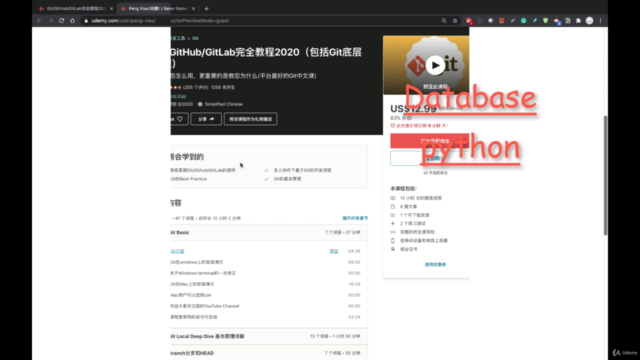640x360 pixels.
Task: Click the gift this course button
Action: (x=251, y=119)
